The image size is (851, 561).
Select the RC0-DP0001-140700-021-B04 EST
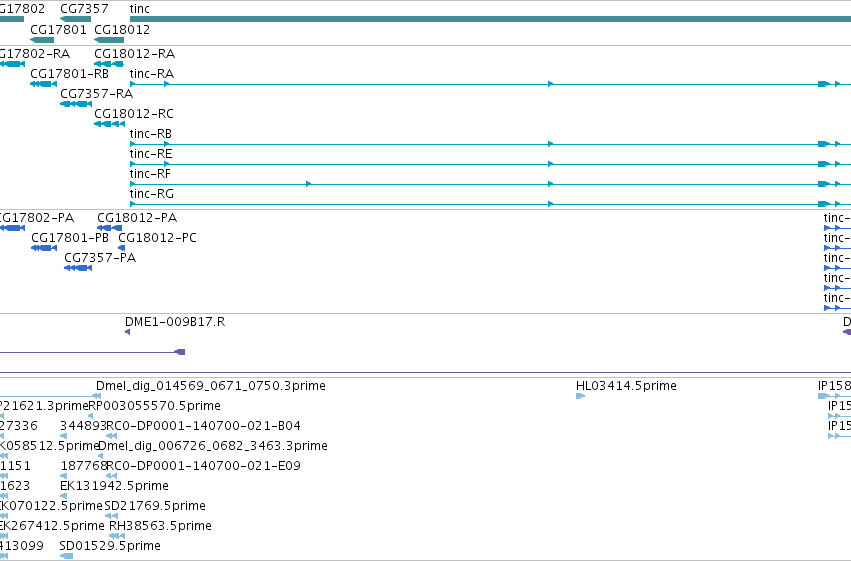111,436
